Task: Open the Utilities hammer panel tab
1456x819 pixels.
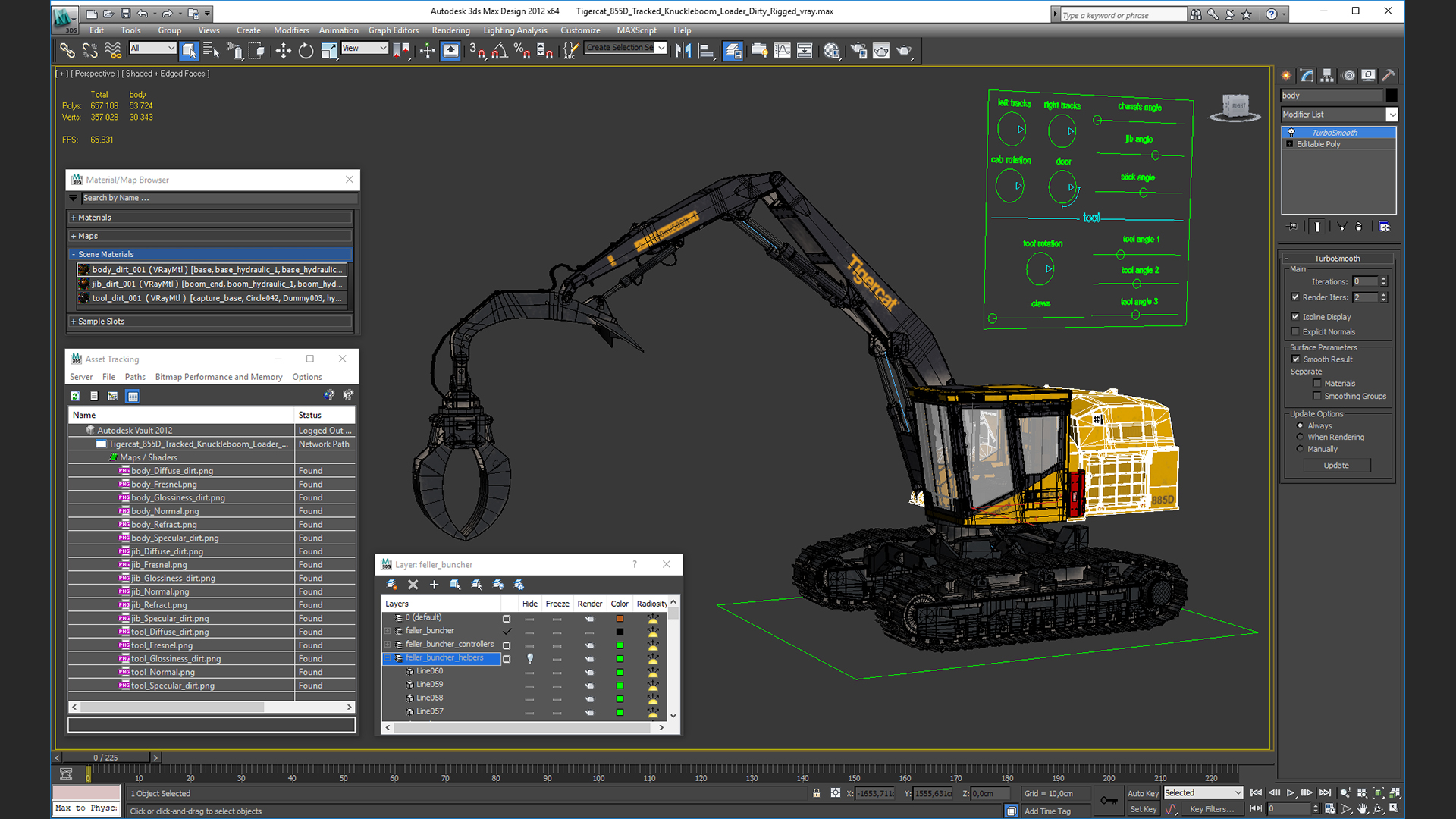Action: tap(1389, 75)
